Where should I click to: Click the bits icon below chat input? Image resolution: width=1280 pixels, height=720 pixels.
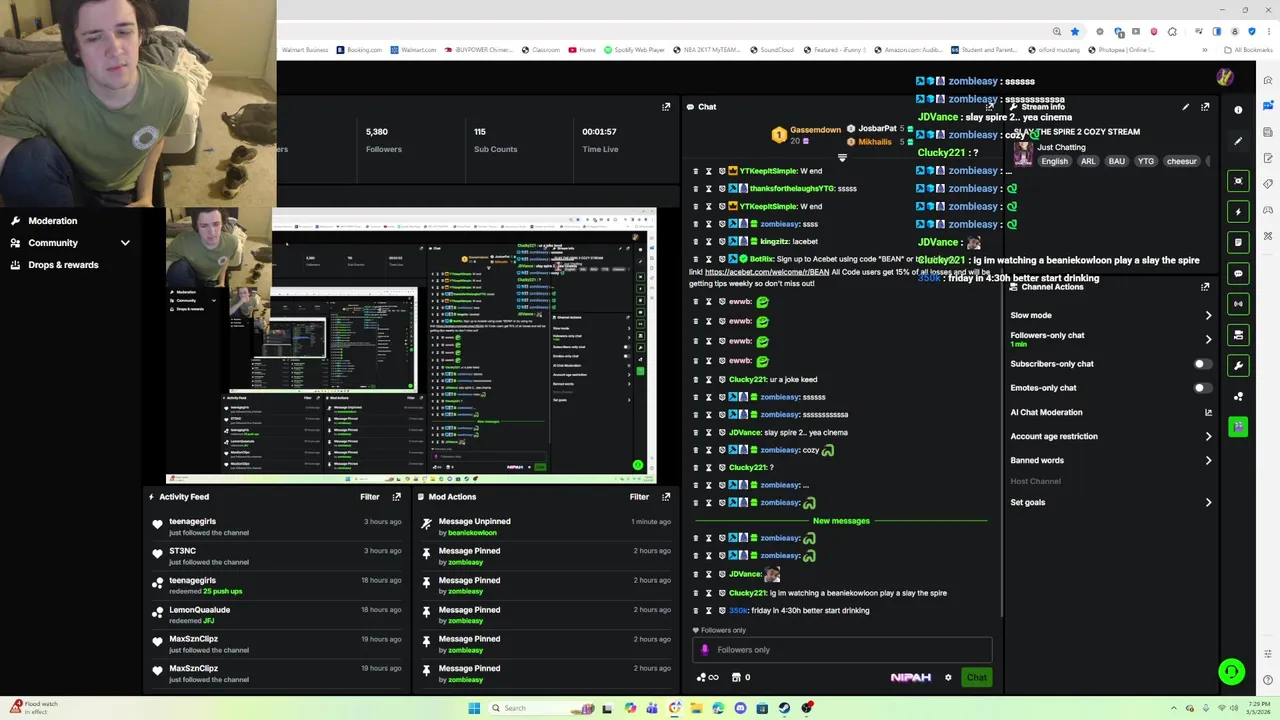click(736, 678)
